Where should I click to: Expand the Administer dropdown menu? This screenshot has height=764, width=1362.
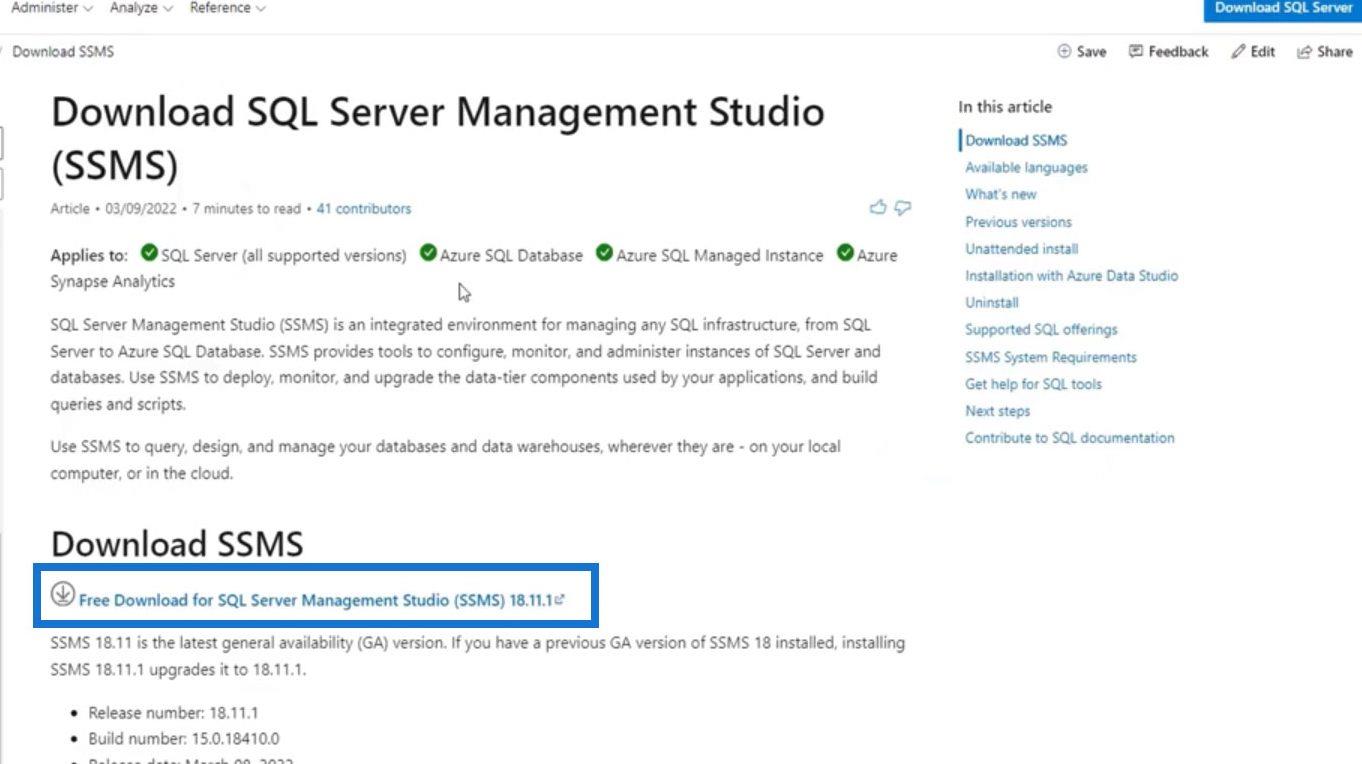point(51,8)
